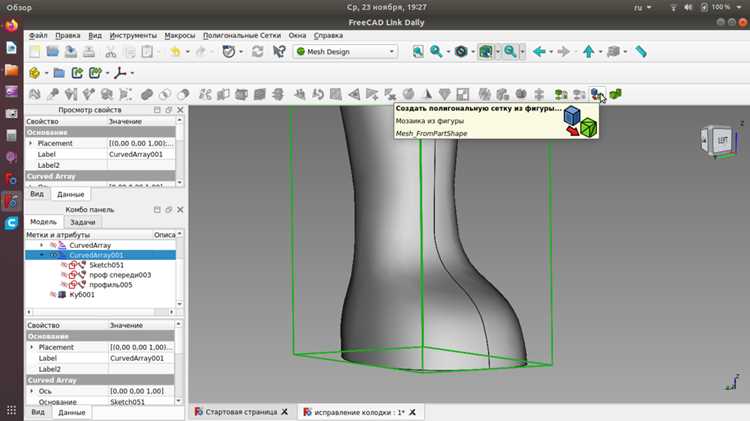This screenshot has height=421, width=750.
Task: Toggle visibility eye of CurvedArray
Action: click(53, 245)
